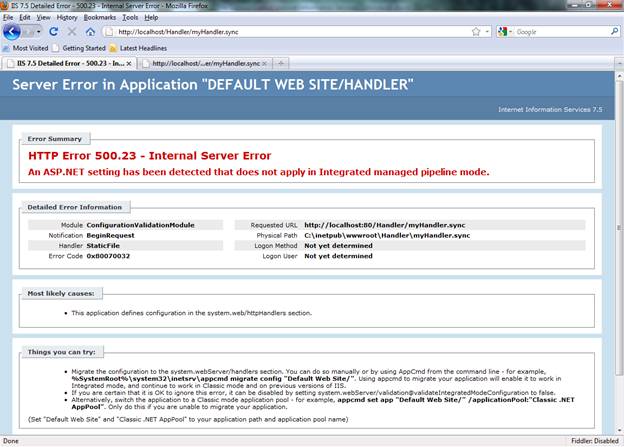Open the Tools menu

point(130,18)
